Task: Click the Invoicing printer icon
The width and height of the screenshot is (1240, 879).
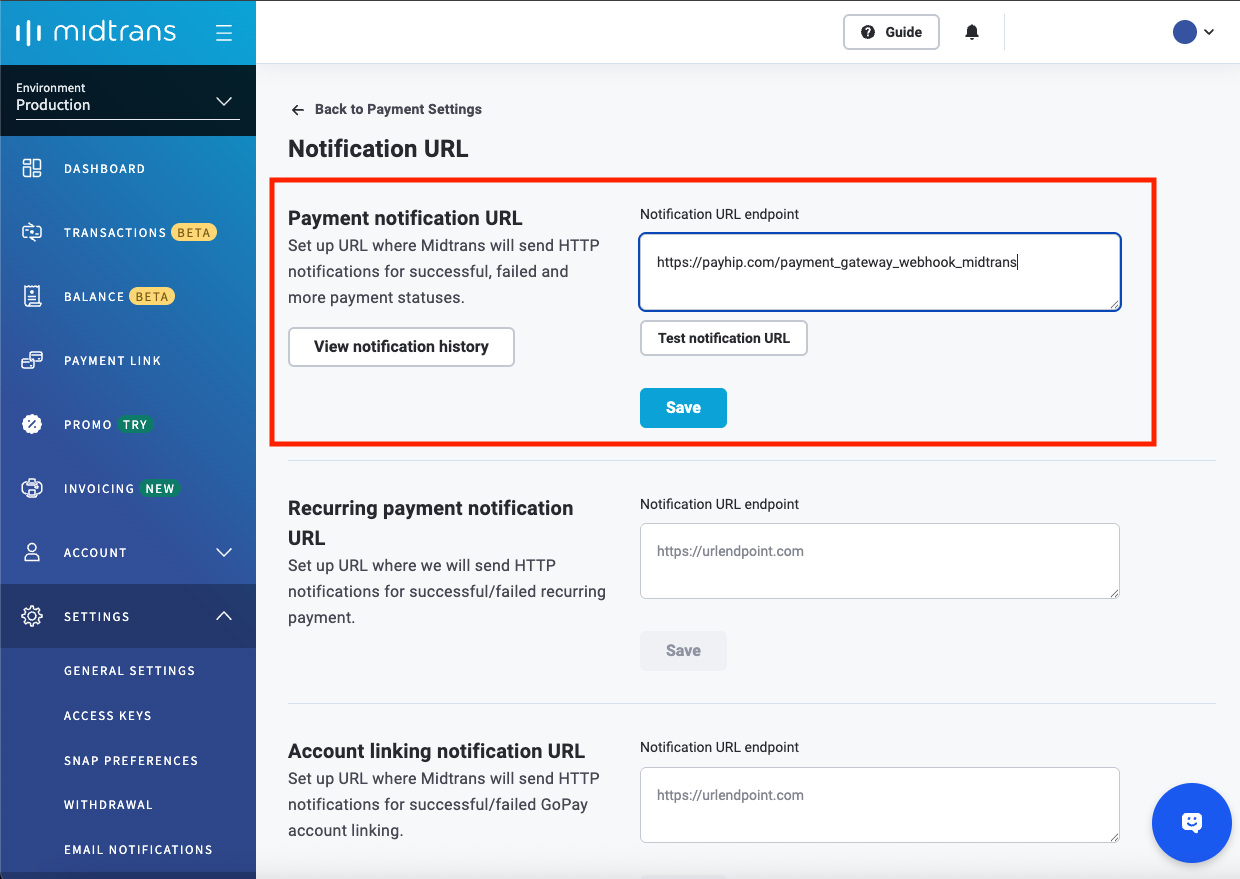Action: (x=32, y=488)
